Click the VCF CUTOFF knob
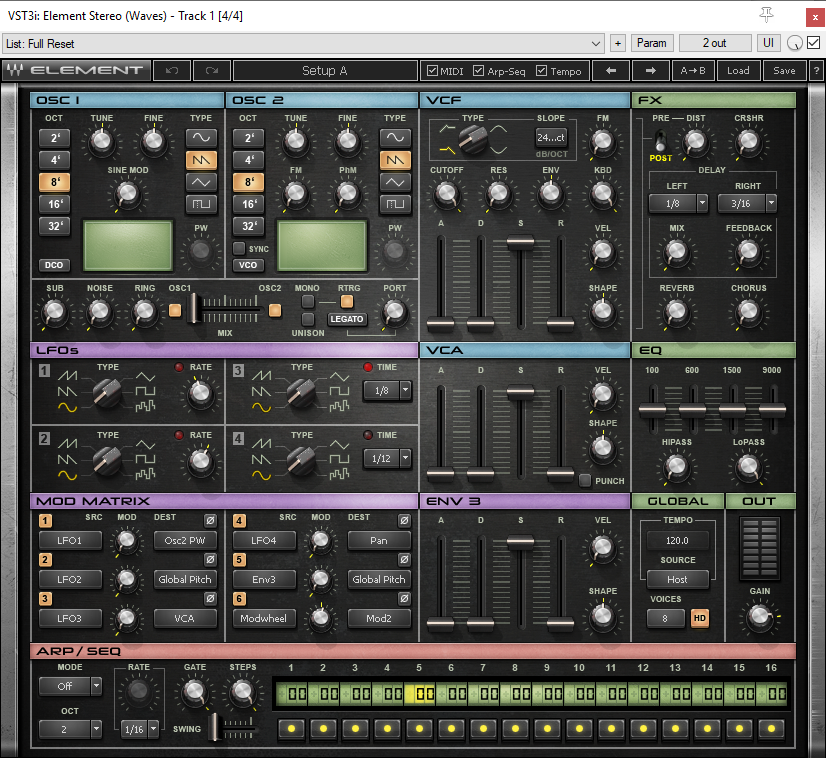Screen dimensions: 826x758 pyautogui.click(x=446, y=193)
